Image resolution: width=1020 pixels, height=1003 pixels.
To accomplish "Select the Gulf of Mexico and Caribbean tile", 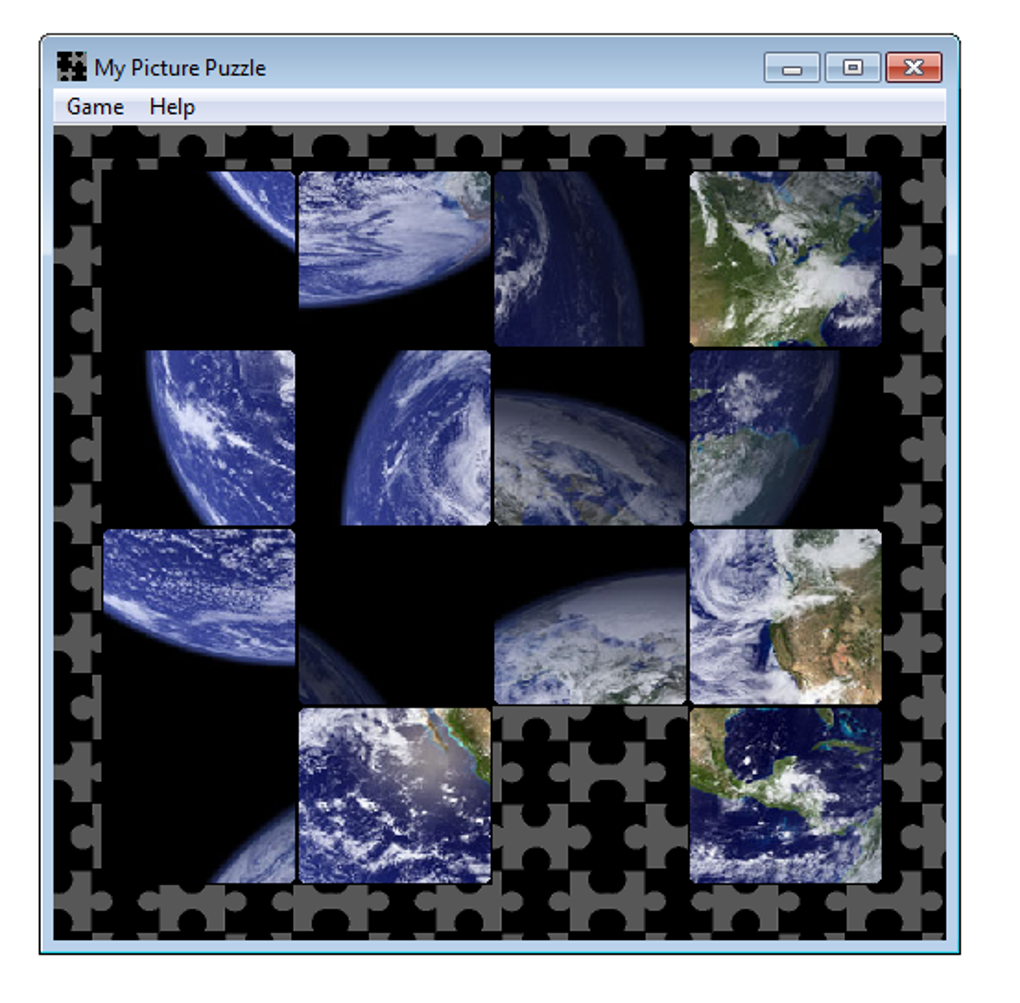I will (x=785, y=795).
